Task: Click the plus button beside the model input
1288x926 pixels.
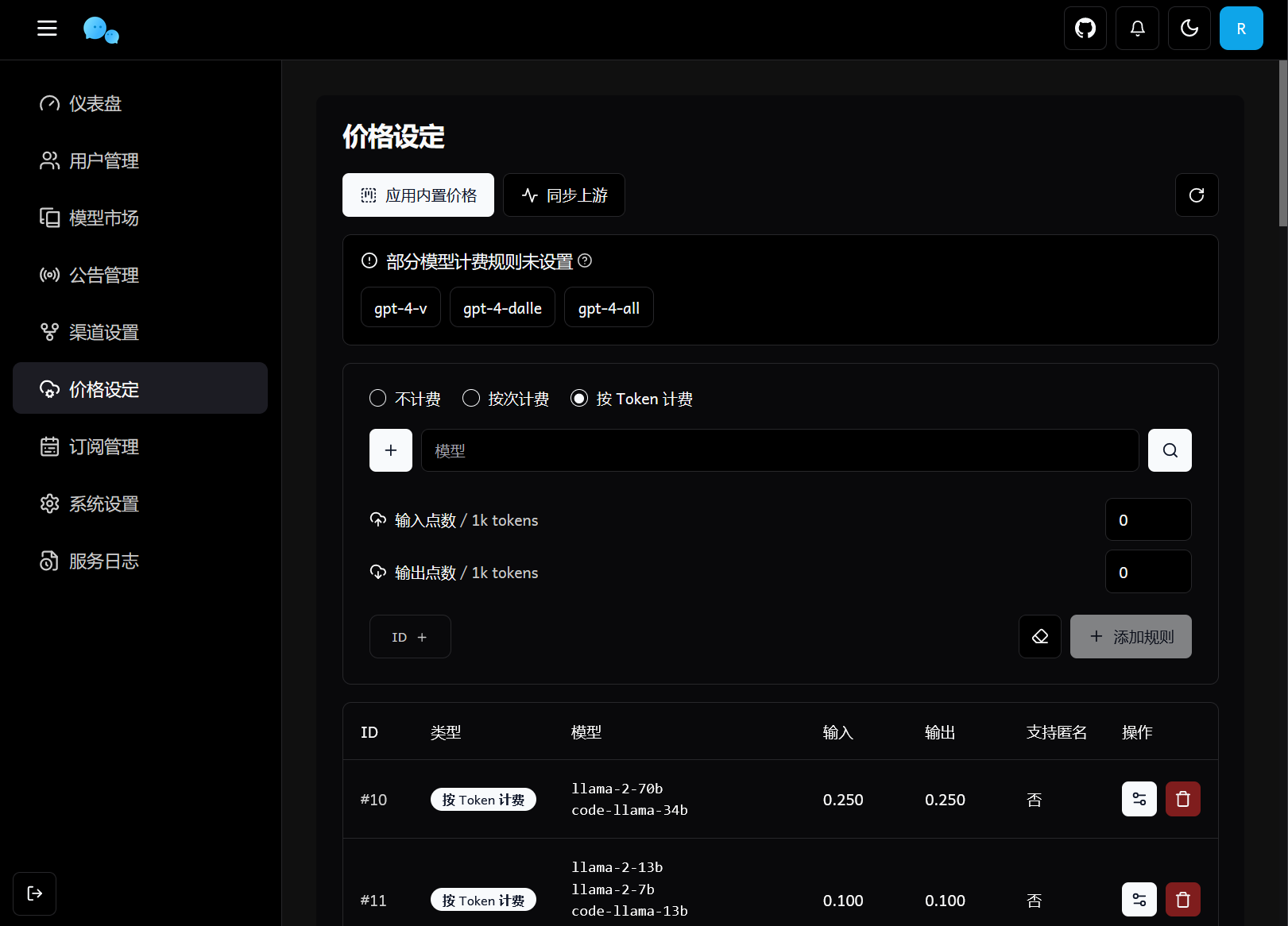Action: (x=390, y=450)
